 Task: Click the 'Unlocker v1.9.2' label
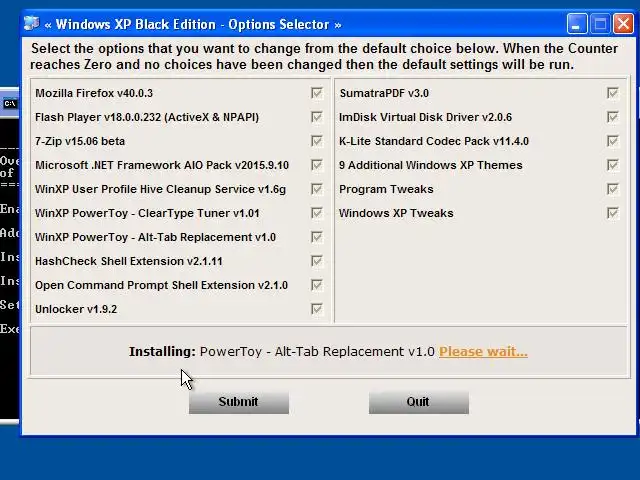coord(76,309)
